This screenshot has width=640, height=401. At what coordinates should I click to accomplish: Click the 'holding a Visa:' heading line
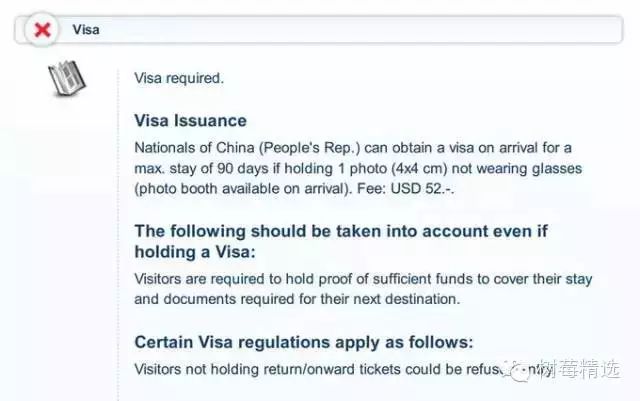pos(195,252)
